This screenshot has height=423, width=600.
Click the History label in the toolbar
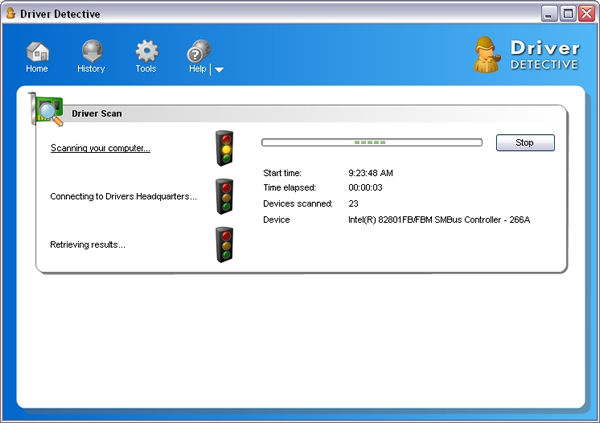(91, 69)
